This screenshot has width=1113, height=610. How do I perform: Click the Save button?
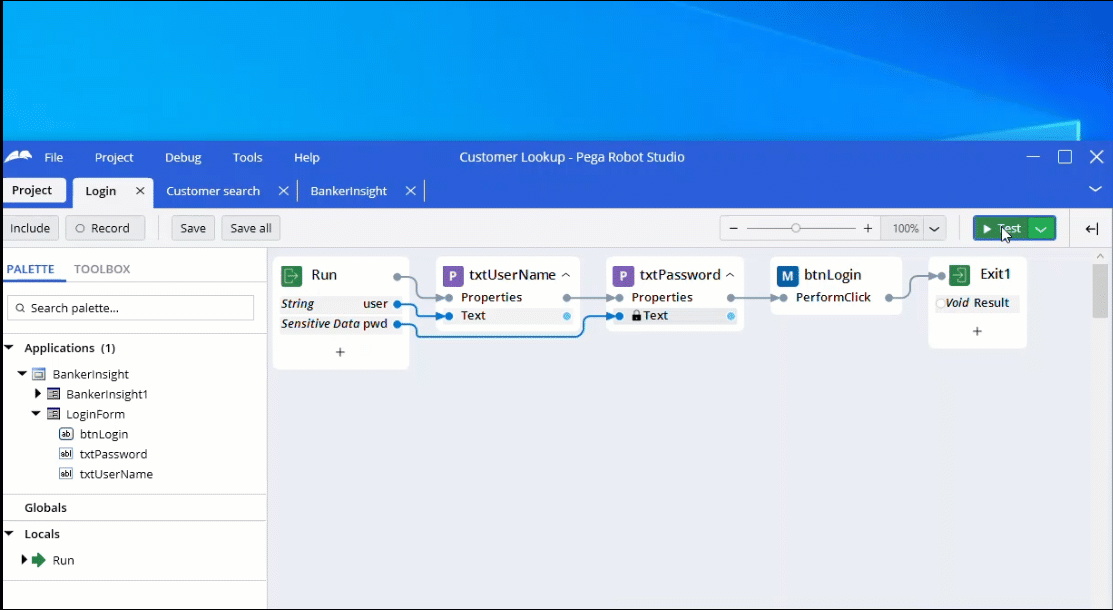[x=193, y=229]
